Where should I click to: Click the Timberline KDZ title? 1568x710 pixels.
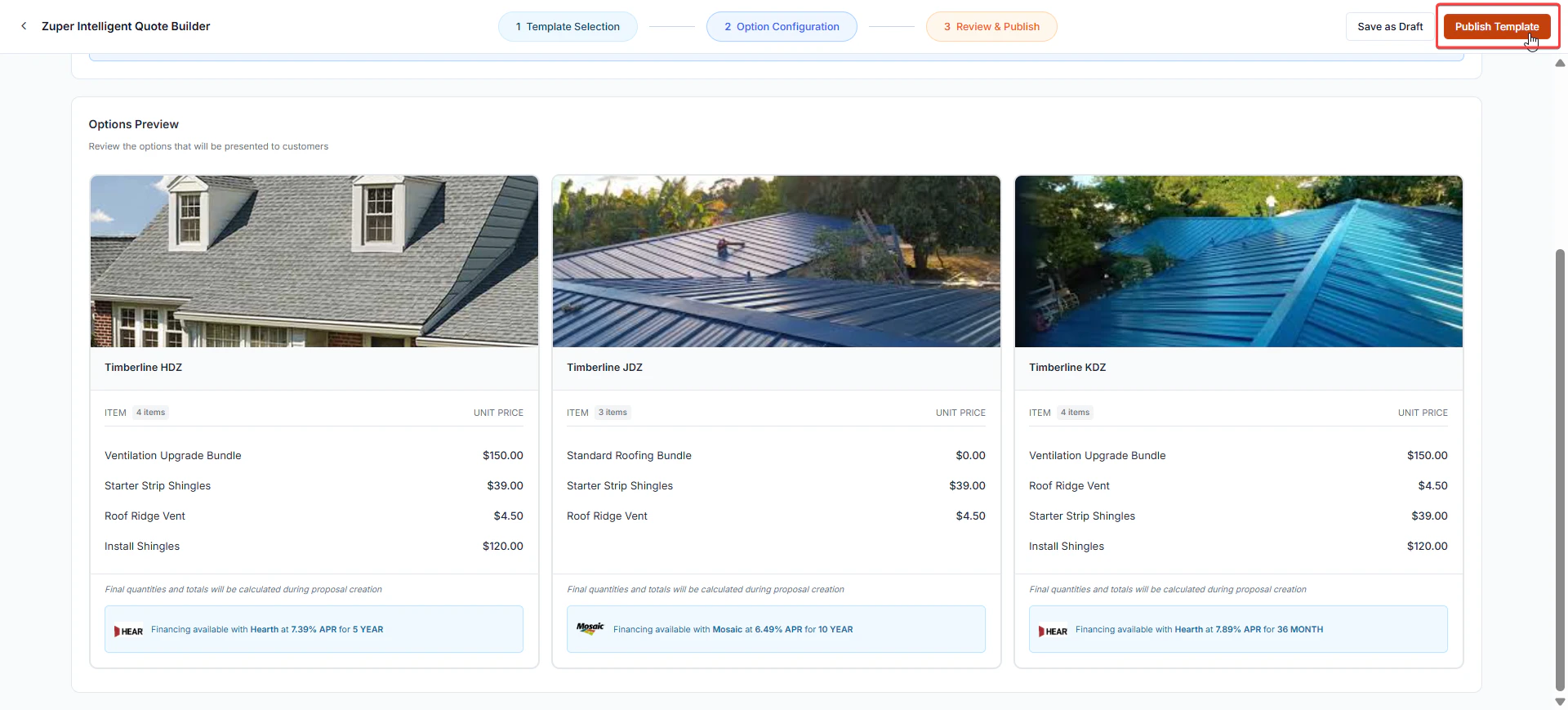[1067, 368]
